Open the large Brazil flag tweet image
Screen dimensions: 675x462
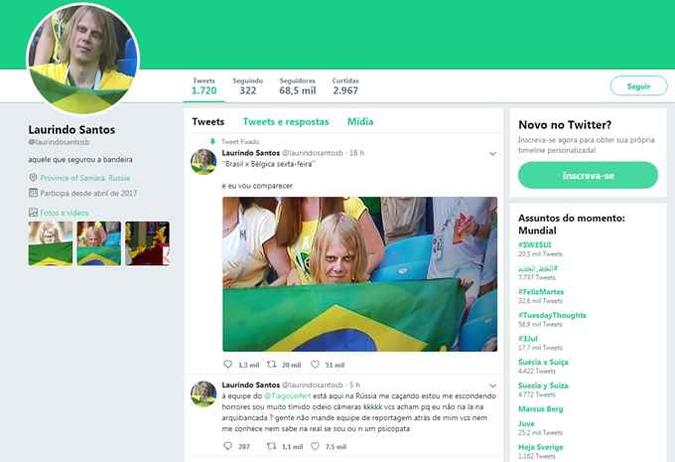360,274
